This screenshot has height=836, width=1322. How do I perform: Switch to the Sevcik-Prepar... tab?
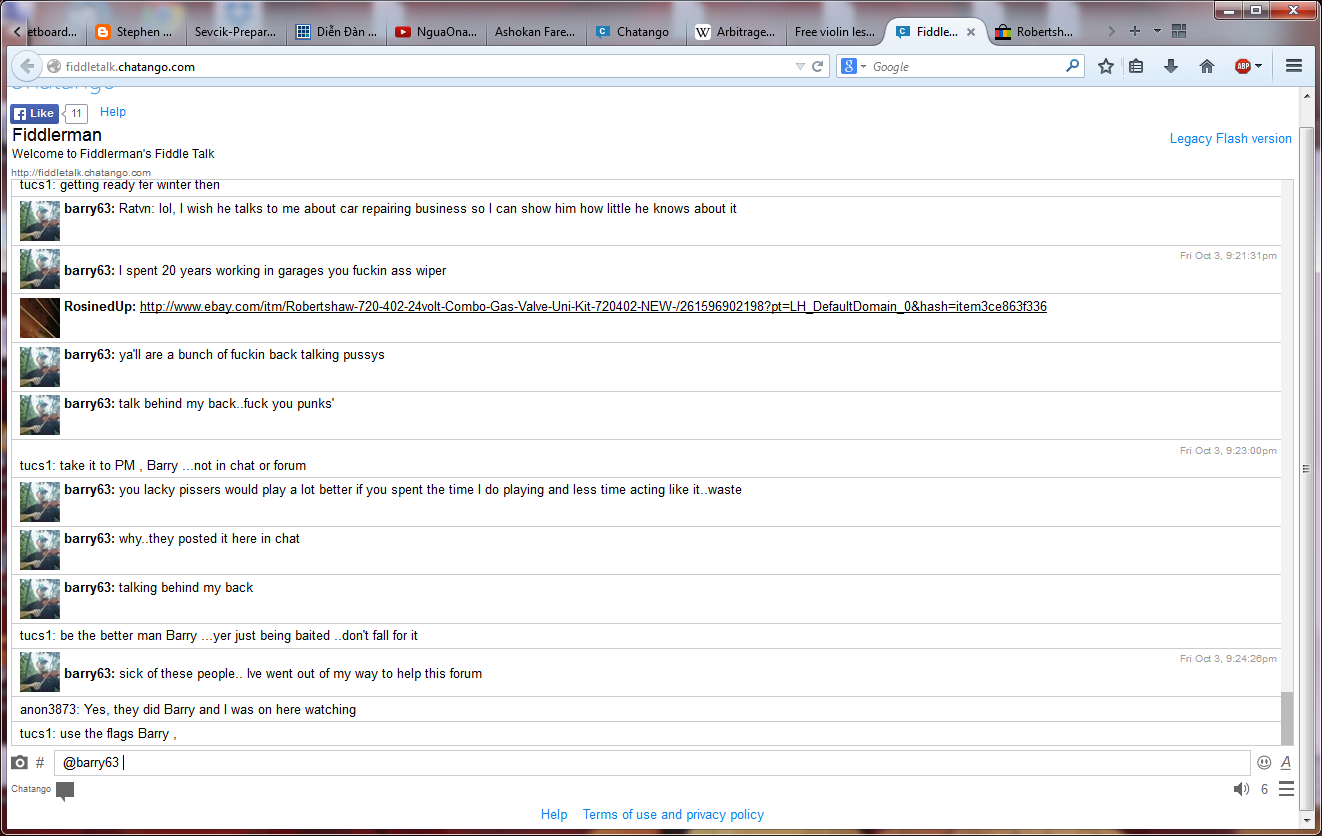pos(235,32)
